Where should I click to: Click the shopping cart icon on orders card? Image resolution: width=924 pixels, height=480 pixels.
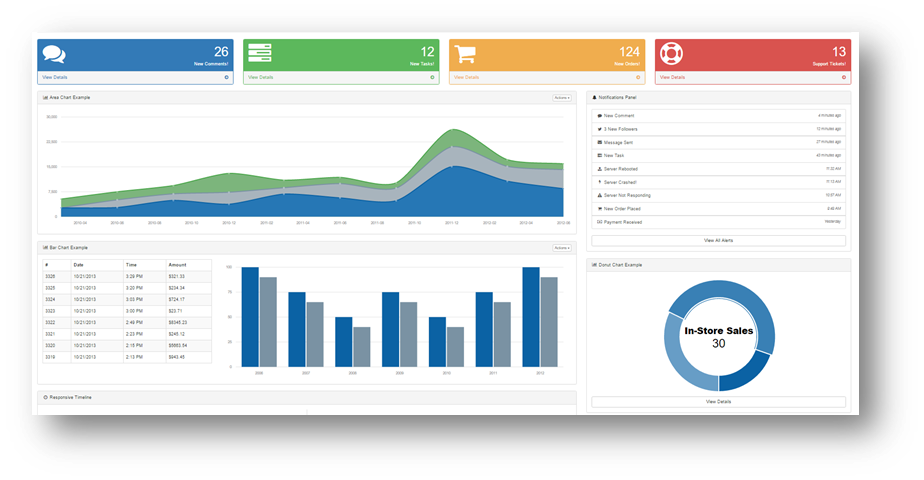(x=466, y=54)
